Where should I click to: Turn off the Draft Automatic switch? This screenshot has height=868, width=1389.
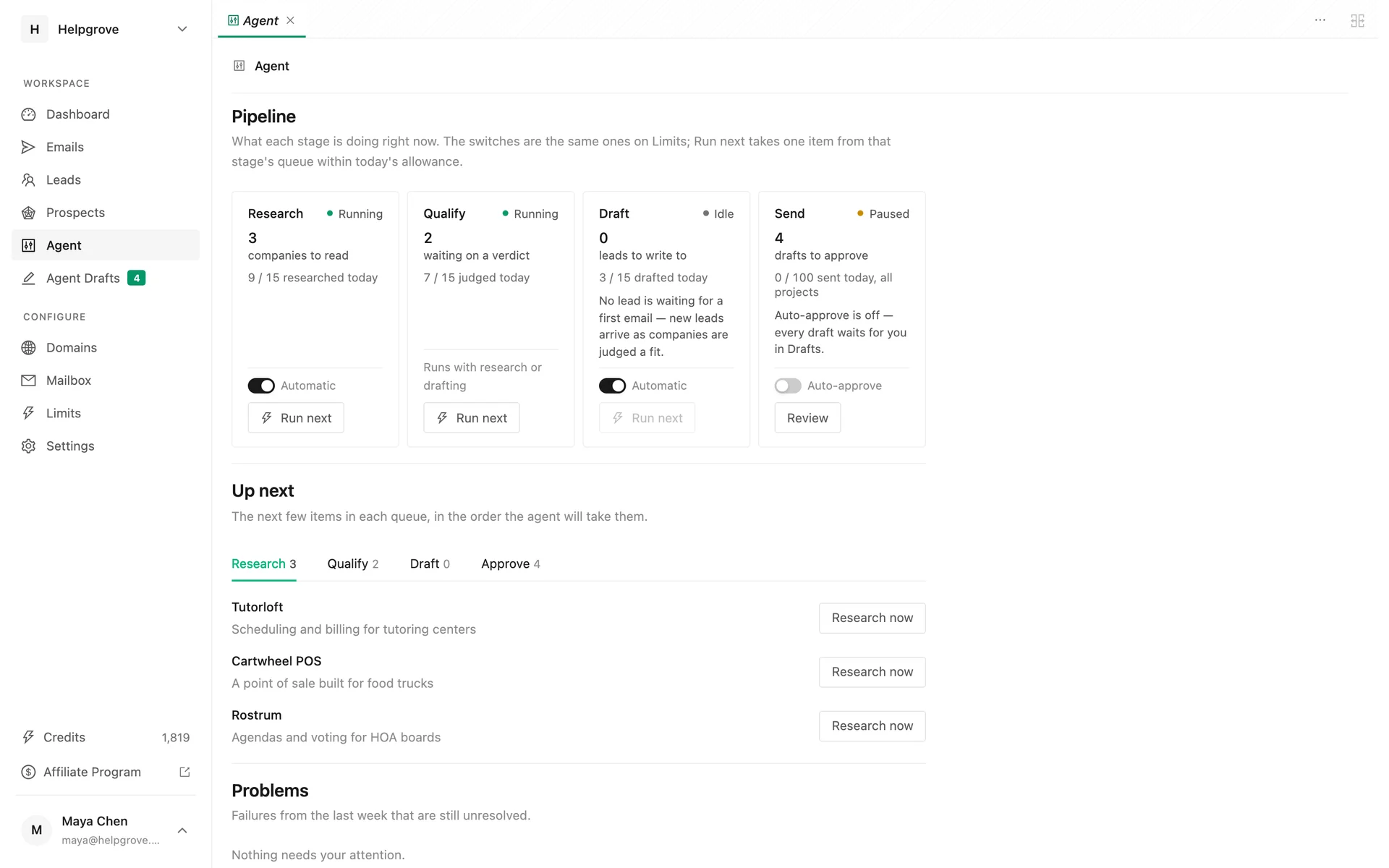[x=612, y=386]
